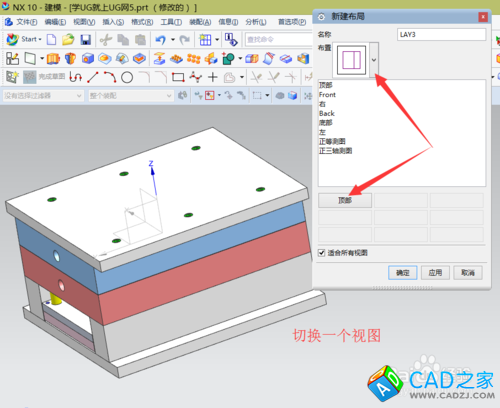Open the Start menu dropdown
The height and width of the screenshot is (408, 500).
tap(24, 39)
